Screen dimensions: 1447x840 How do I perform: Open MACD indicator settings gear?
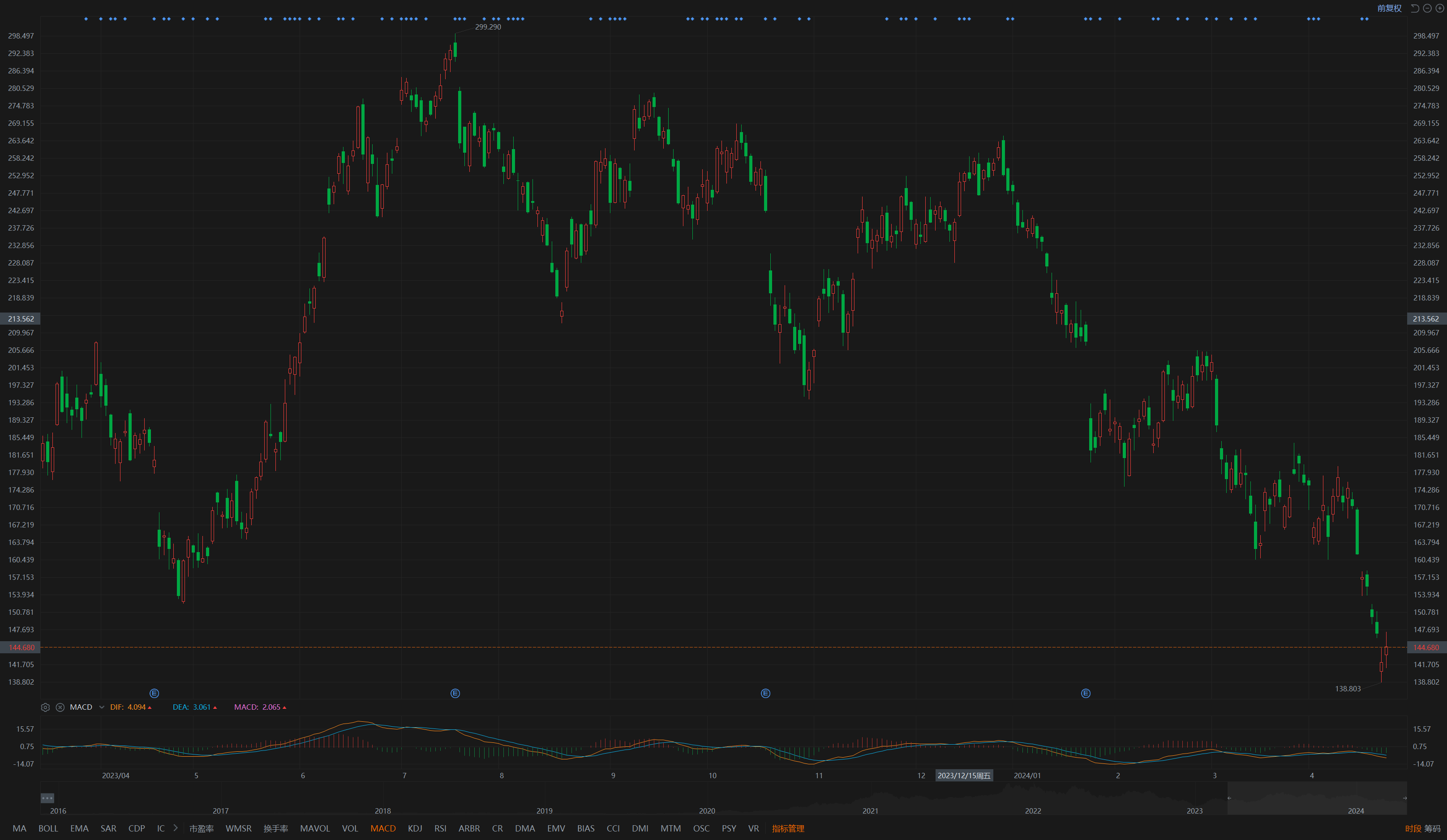[45, 707]
